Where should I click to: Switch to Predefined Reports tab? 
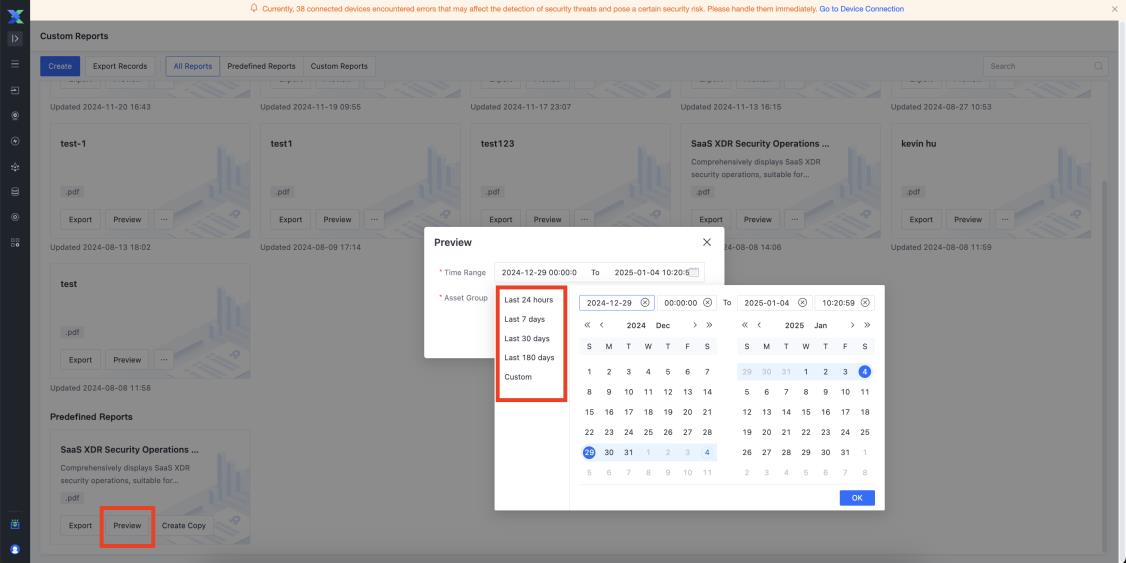261,66
